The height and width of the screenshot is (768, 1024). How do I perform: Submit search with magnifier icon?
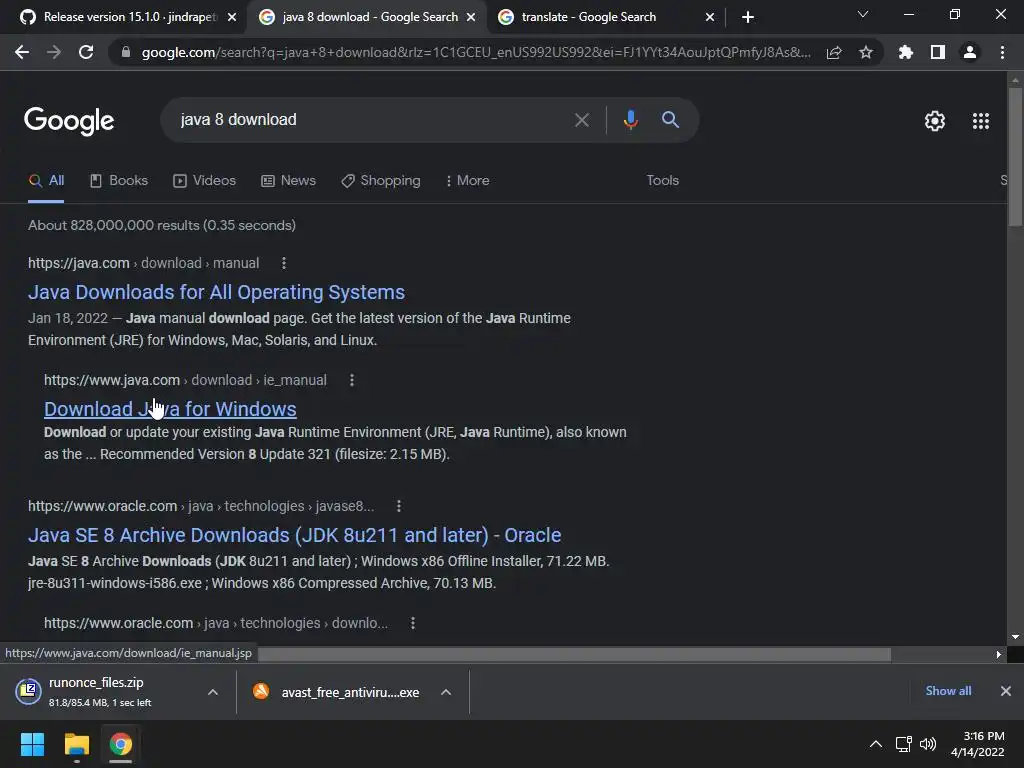coord(671,120)
